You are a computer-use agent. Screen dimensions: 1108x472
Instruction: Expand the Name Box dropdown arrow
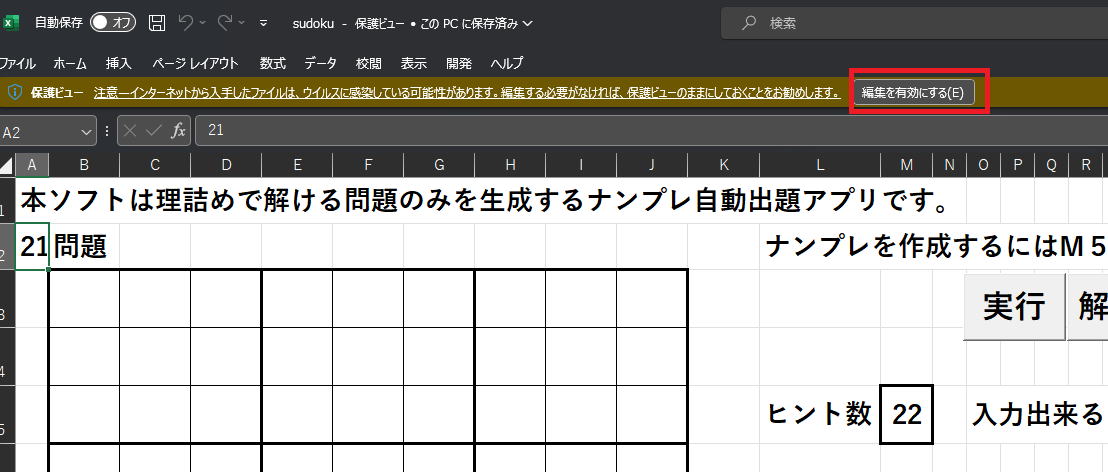[x=85, y=131]
